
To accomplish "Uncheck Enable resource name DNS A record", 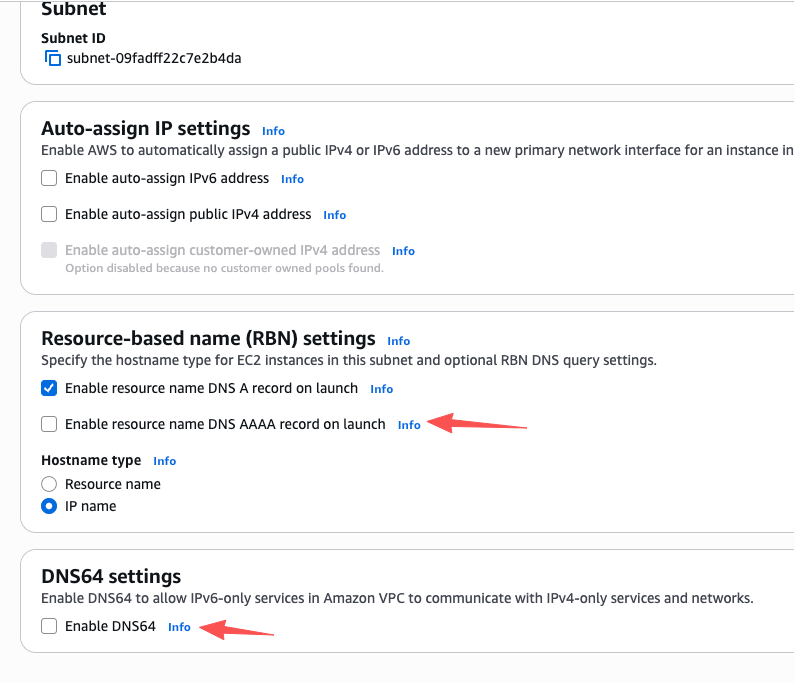I will 49,389.
